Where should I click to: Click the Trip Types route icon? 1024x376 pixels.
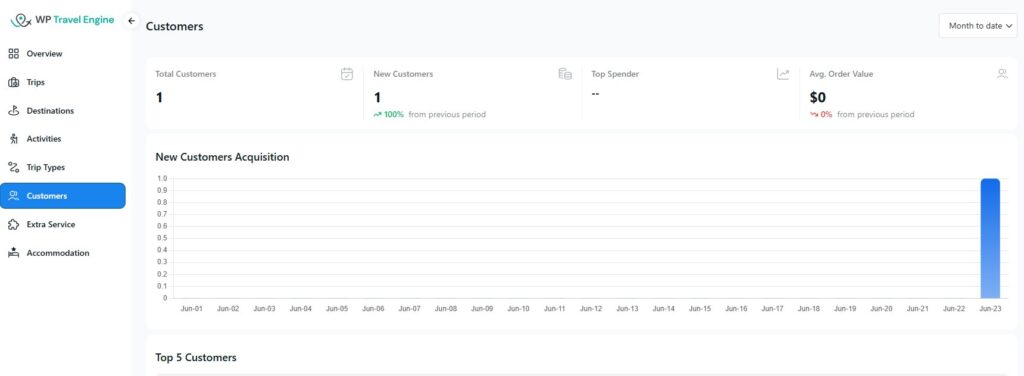click(13, 168)
